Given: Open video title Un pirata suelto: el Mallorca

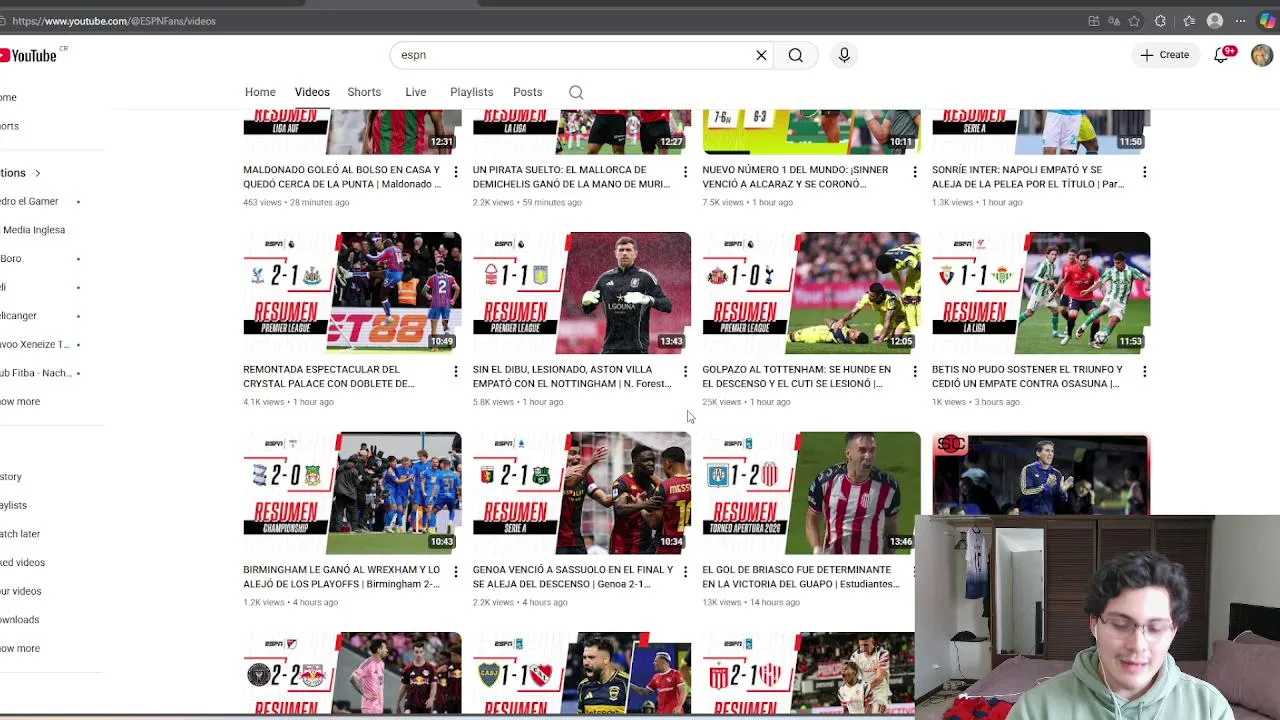Looking at the screenshot, I should [572, 177].
